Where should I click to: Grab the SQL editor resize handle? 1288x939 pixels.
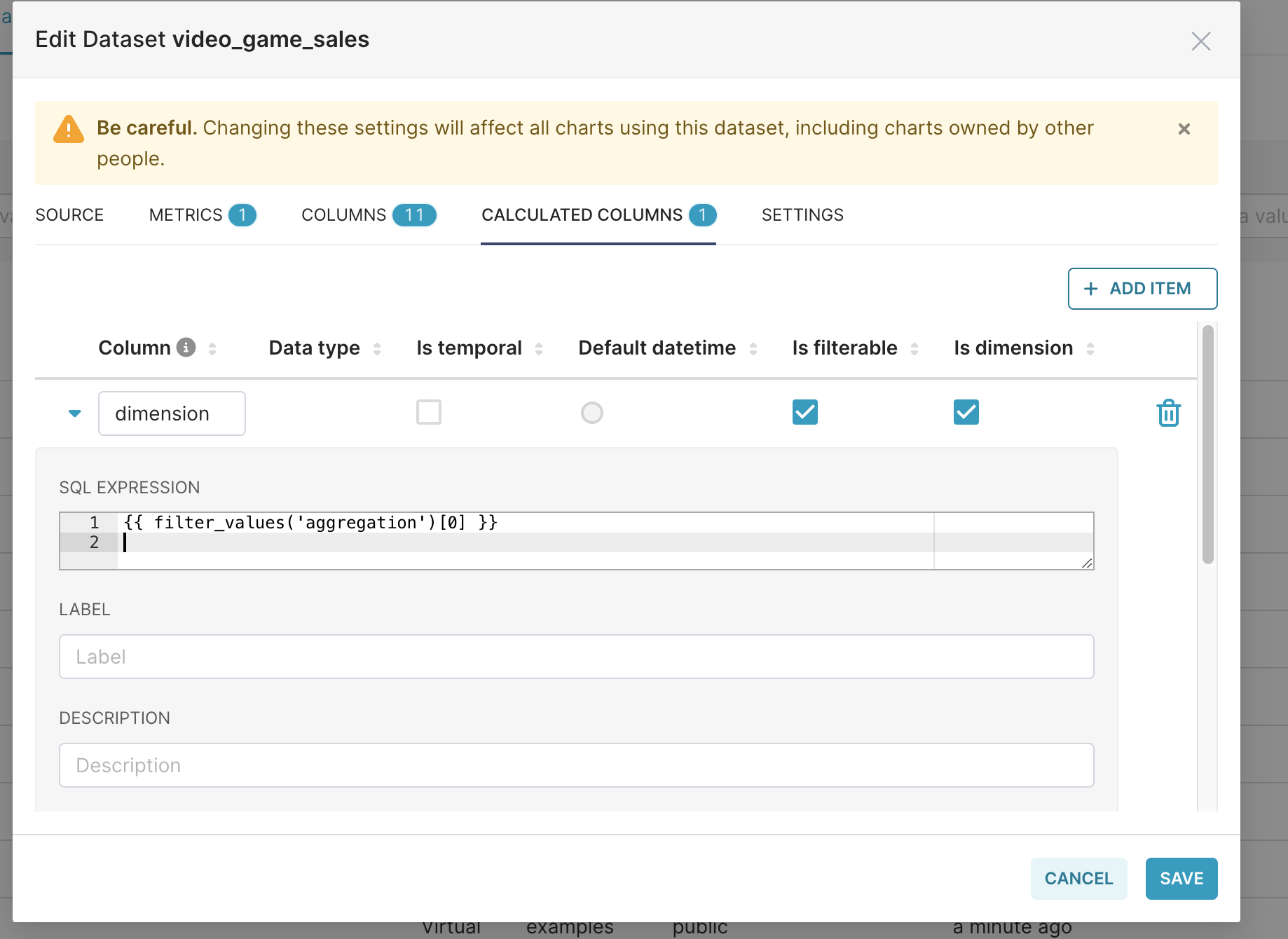click(x=1087, y=563)
